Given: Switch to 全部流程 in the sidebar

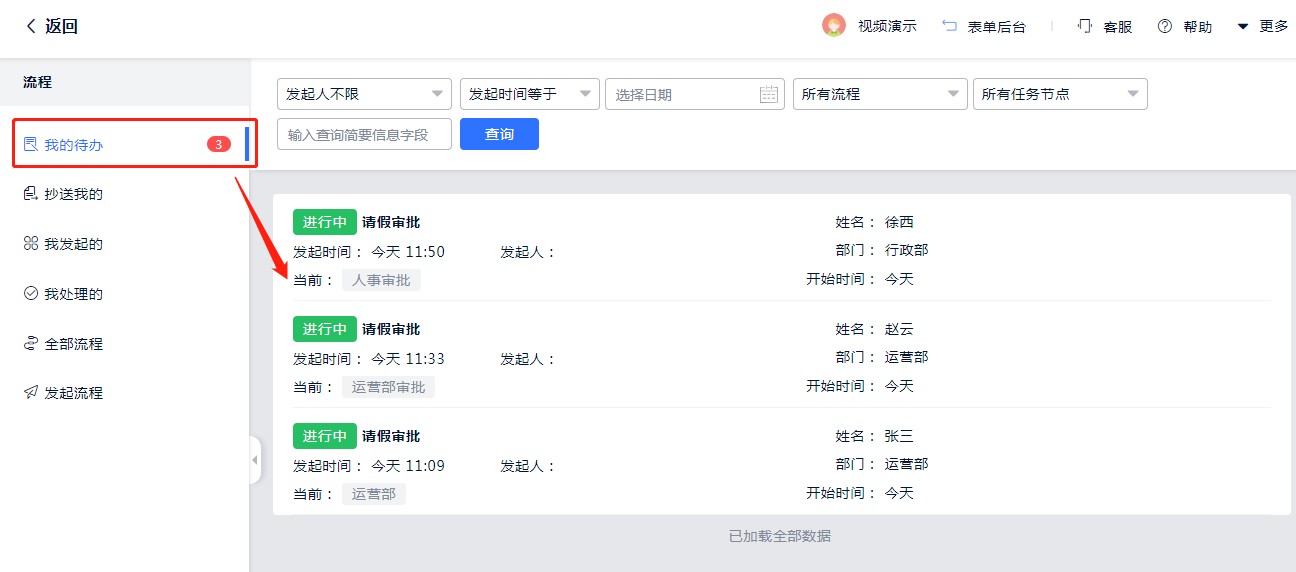Looking at the screenshot, I should click(x=73, y=344).
